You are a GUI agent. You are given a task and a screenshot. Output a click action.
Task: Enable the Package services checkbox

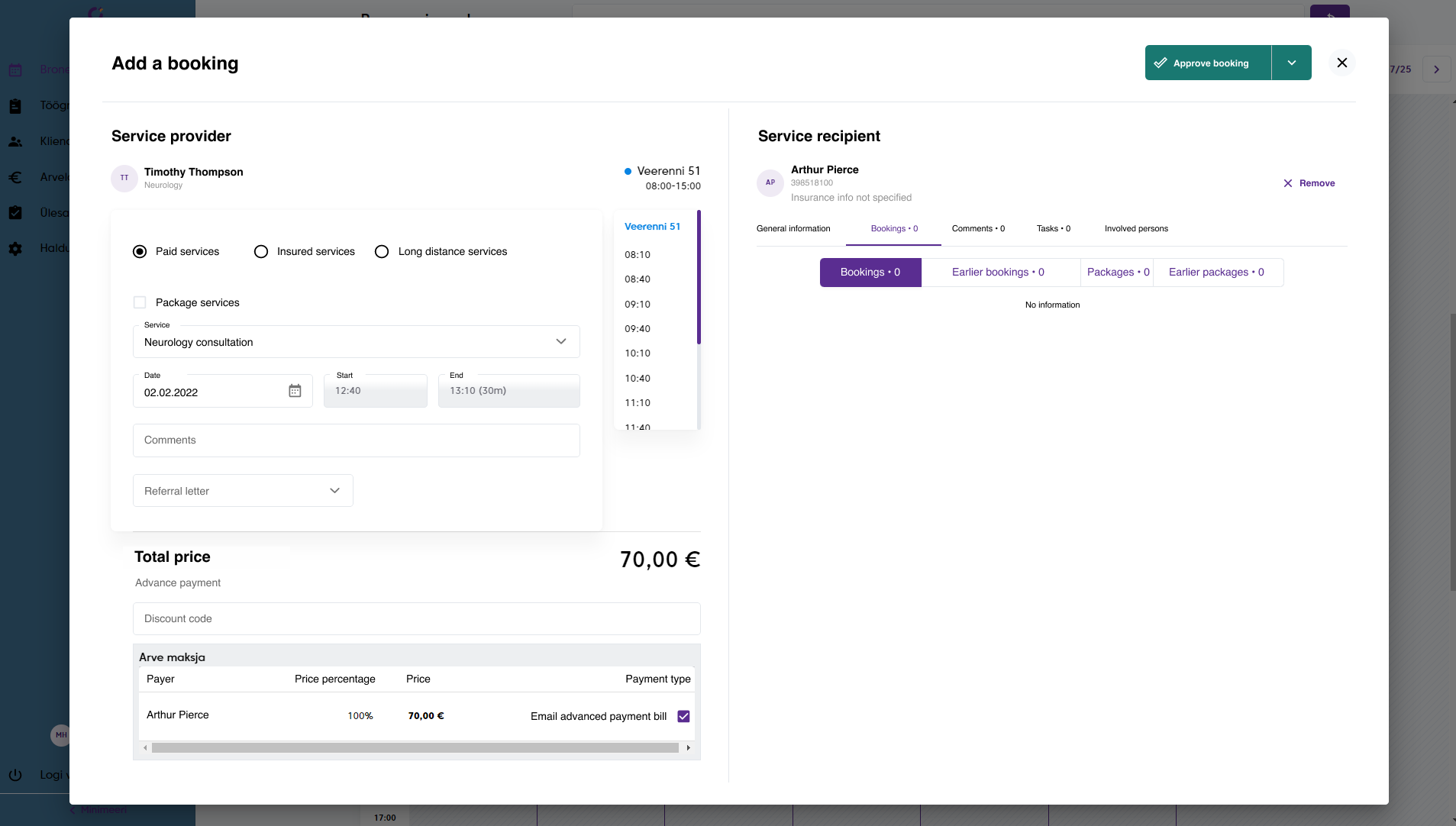(140, 302)
